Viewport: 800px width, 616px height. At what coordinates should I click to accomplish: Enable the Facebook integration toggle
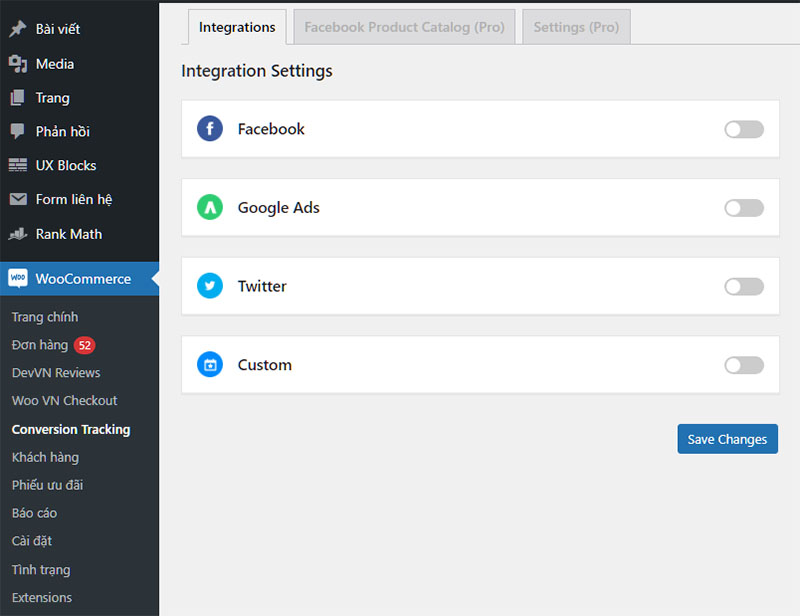pos(744,129)
